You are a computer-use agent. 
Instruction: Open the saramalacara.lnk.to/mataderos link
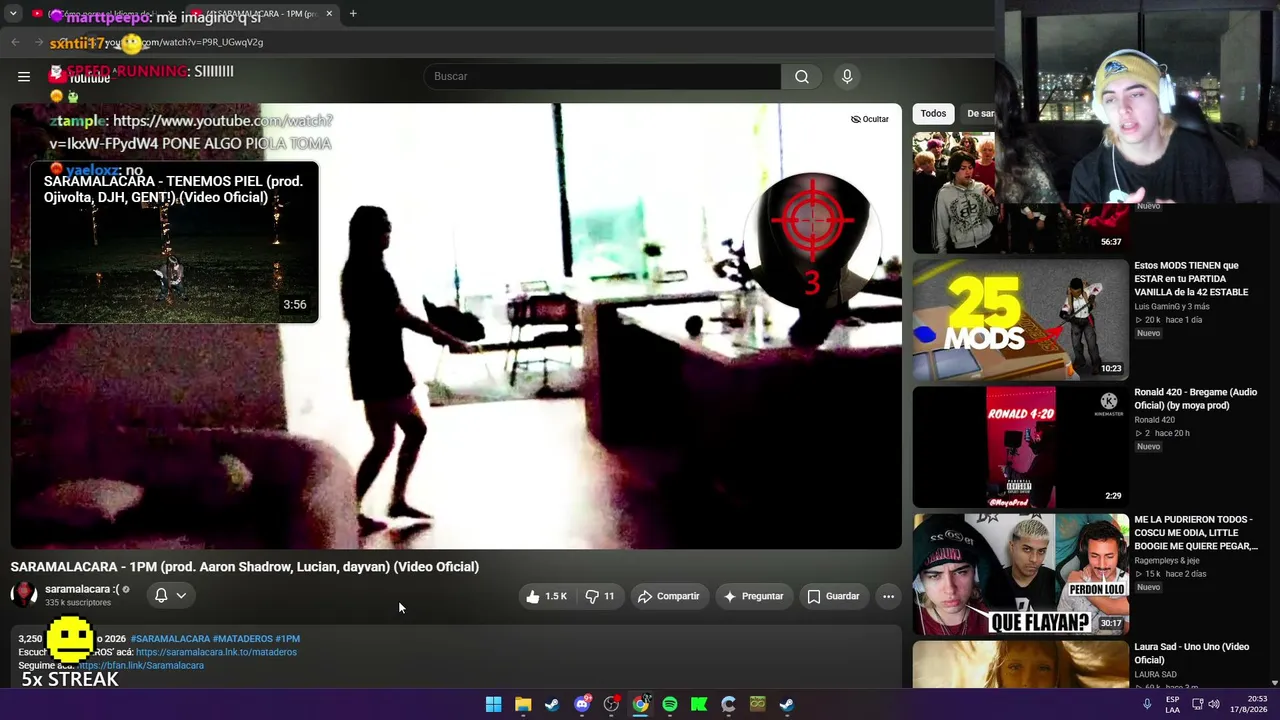216,652
